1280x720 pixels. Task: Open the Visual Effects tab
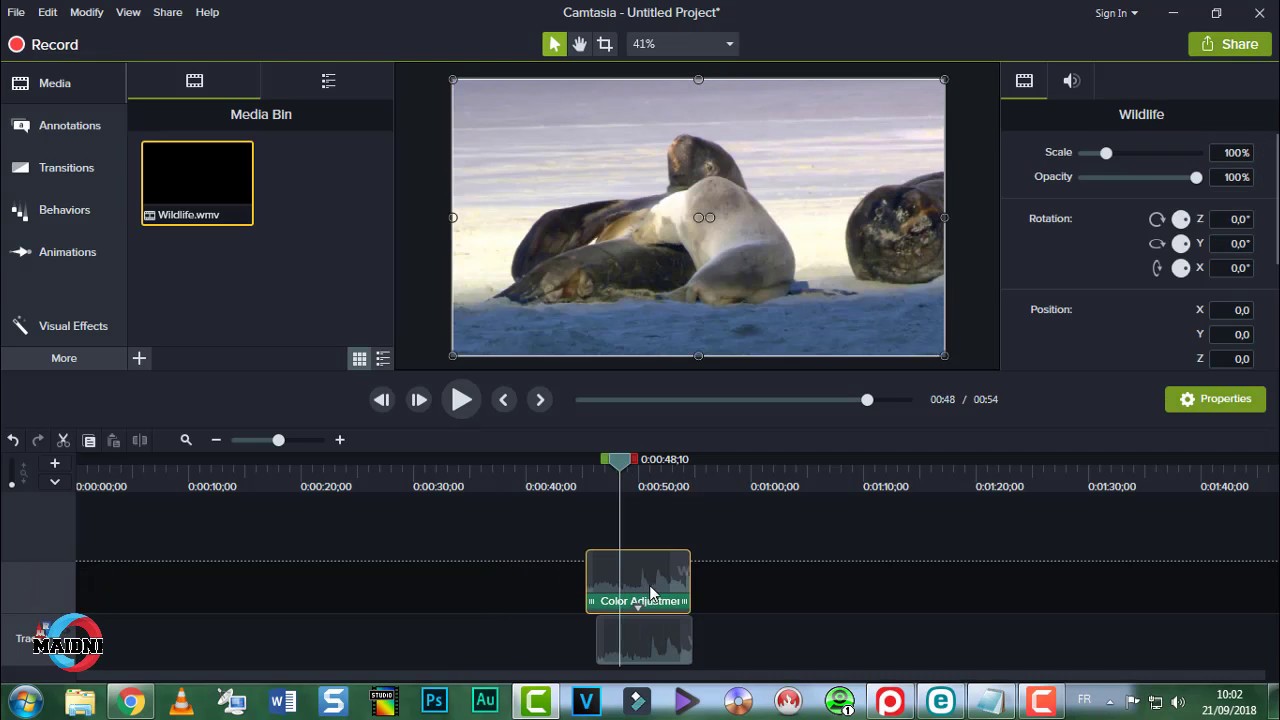coord(63,326)
